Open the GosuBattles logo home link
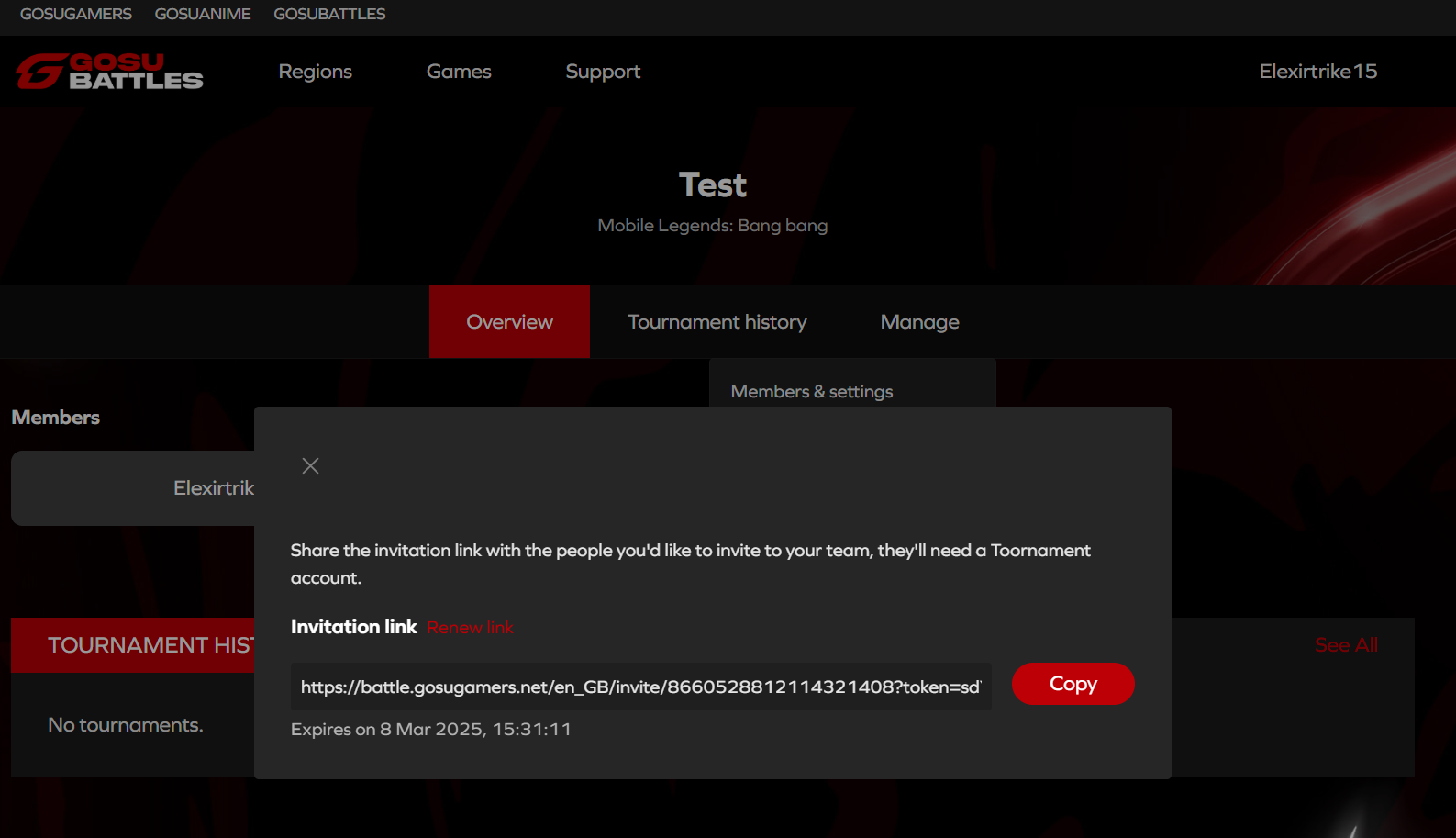This screenshot has height=838, width=1456. [109, 72]
